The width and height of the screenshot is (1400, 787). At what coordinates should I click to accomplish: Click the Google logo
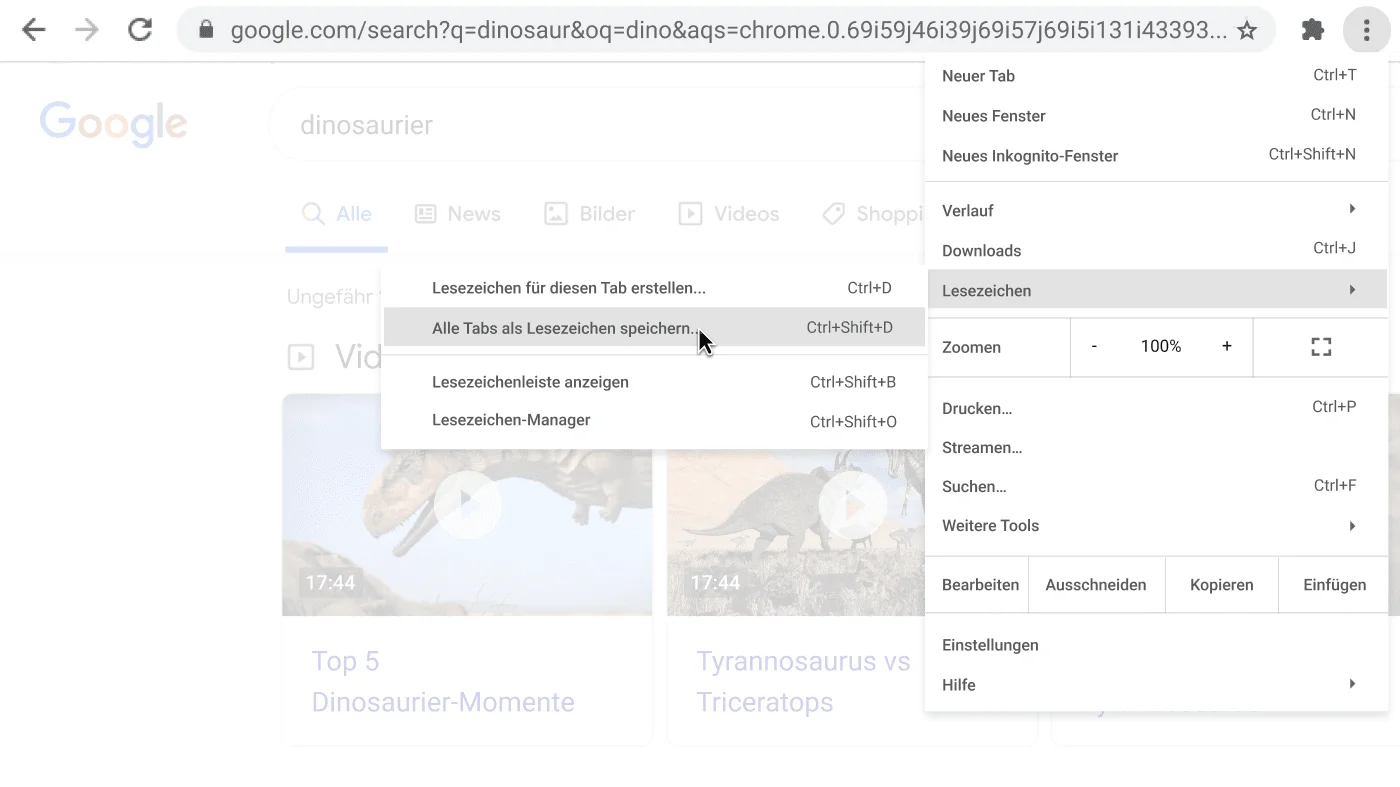click(x=113, y=123)
